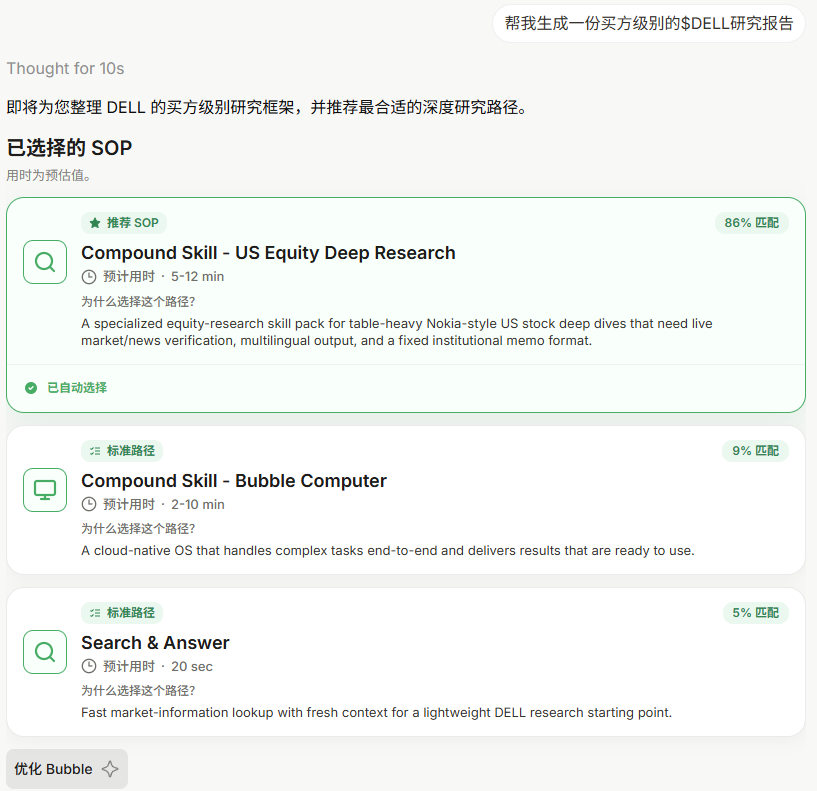
Task: Select Compound Skill - US Equity Deep Research card title
Action: tap(268, 253)
